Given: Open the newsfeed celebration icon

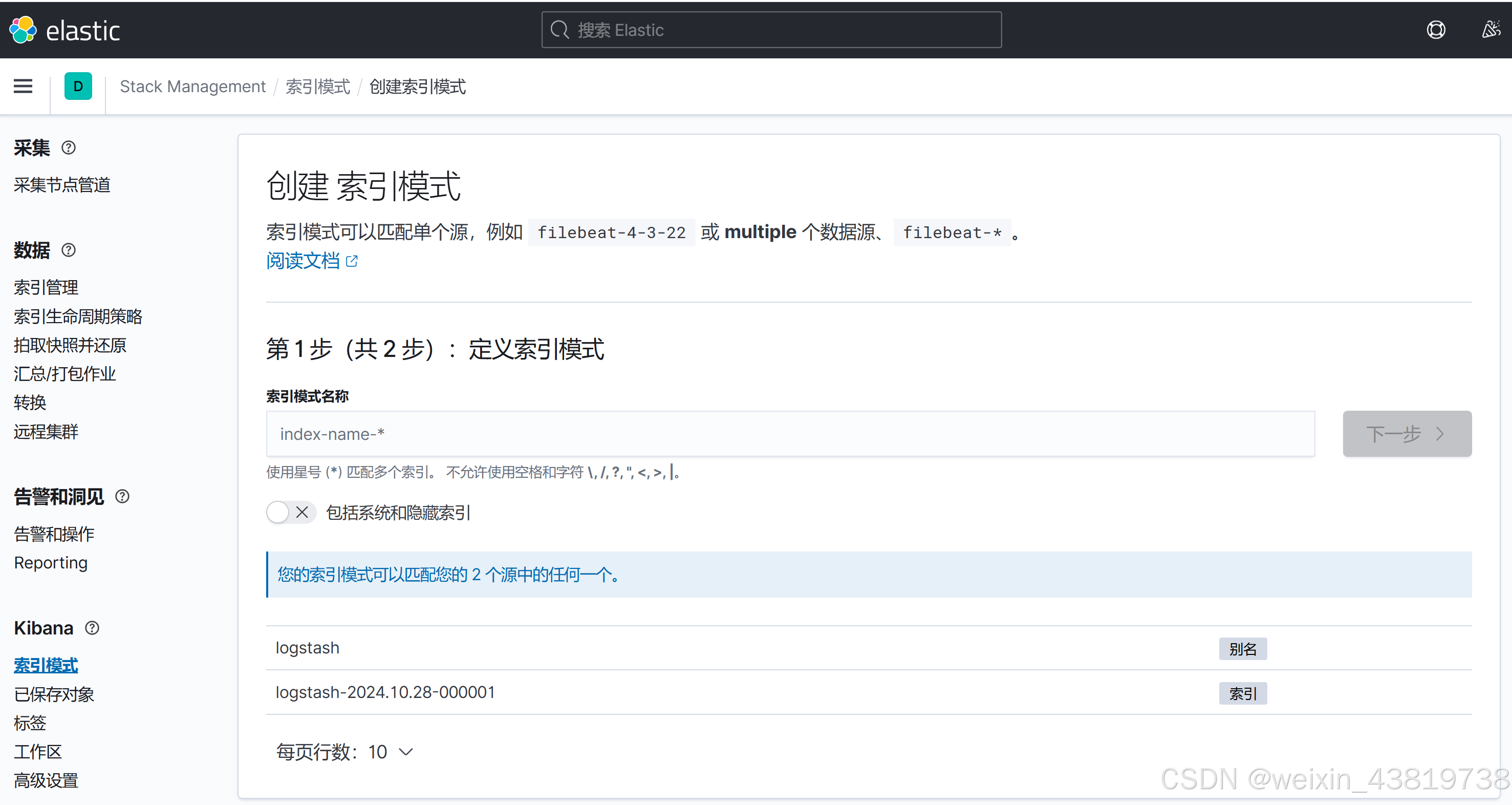Looking at the screenshot, I should tap(1491, 29).
